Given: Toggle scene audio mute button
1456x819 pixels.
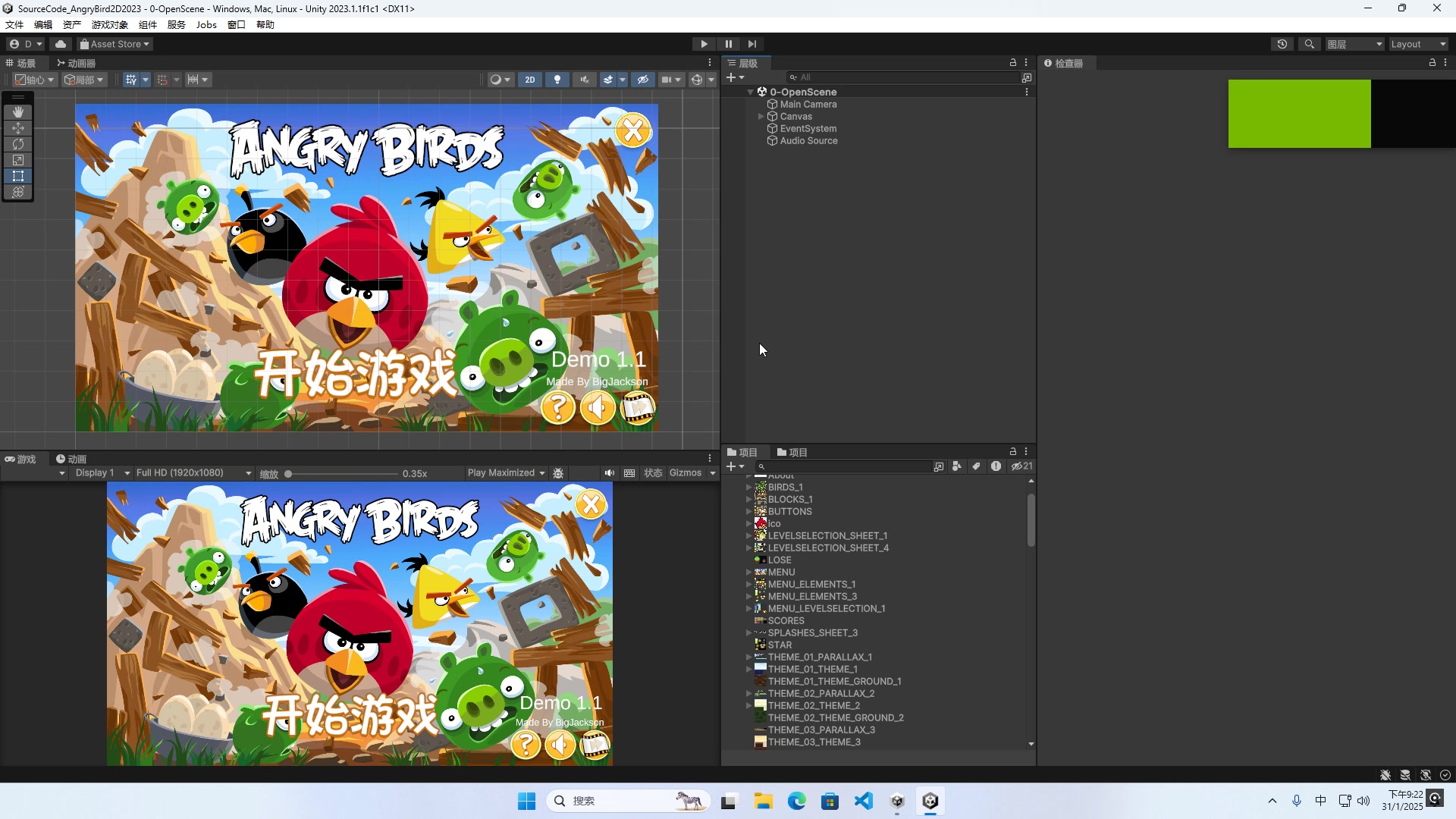Looking at the screenshot, I should (x=585, y=80).
